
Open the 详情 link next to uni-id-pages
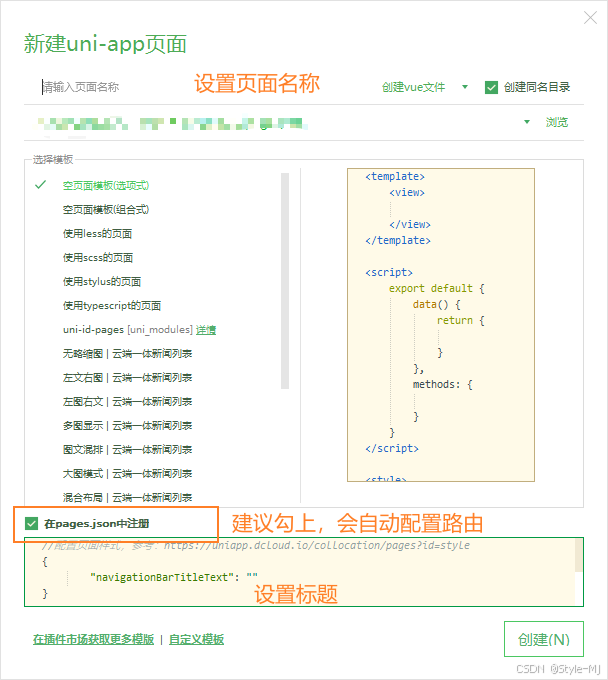206,330
